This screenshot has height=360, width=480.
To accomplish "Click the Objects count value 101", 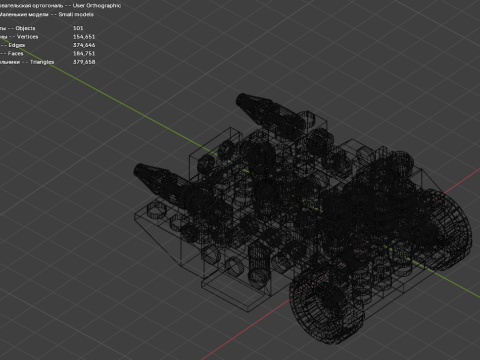I will (x=78, y=28).
